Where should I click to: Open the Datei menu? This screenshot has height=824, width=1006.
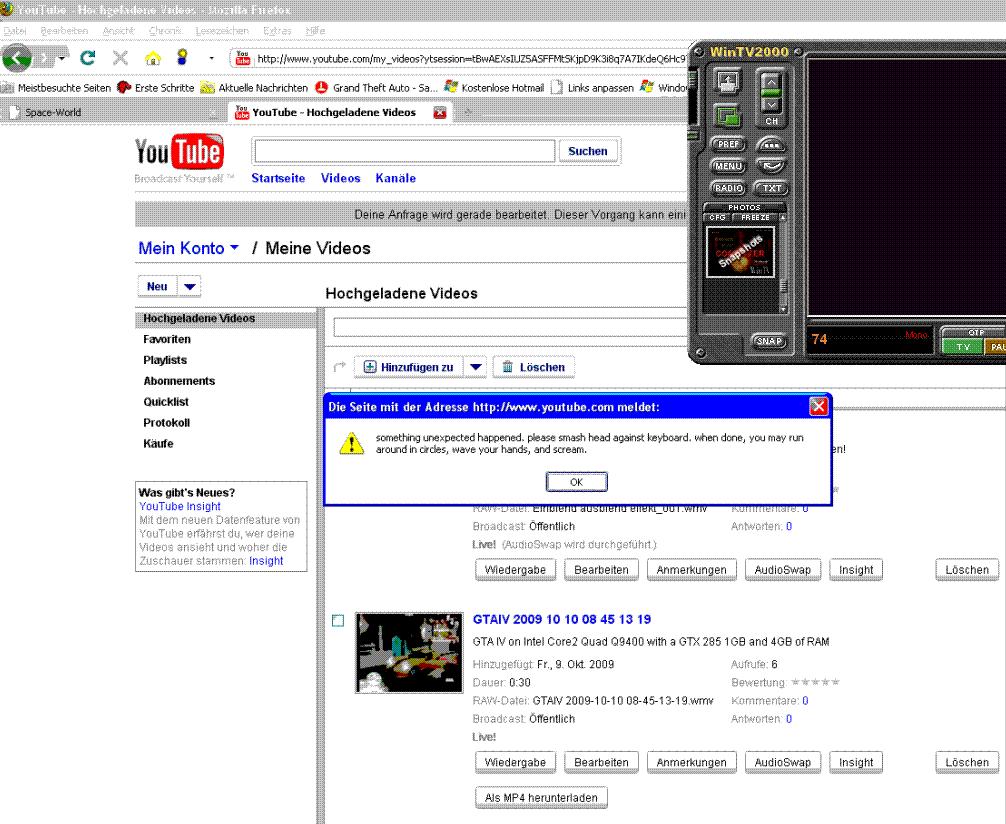pyautogui.click(x=14, y=31)
